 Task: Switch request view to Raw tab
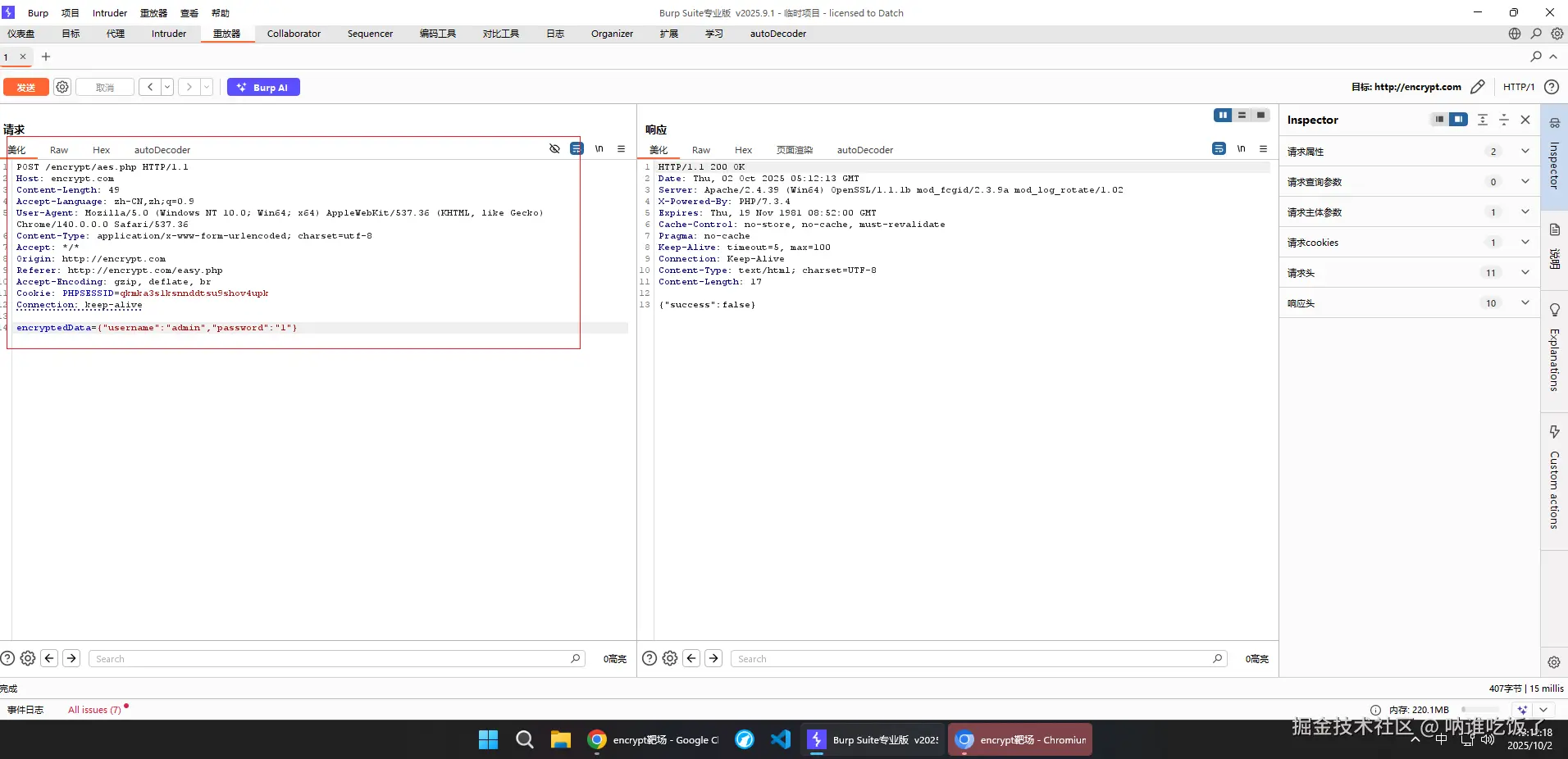[x=59, y=150]
